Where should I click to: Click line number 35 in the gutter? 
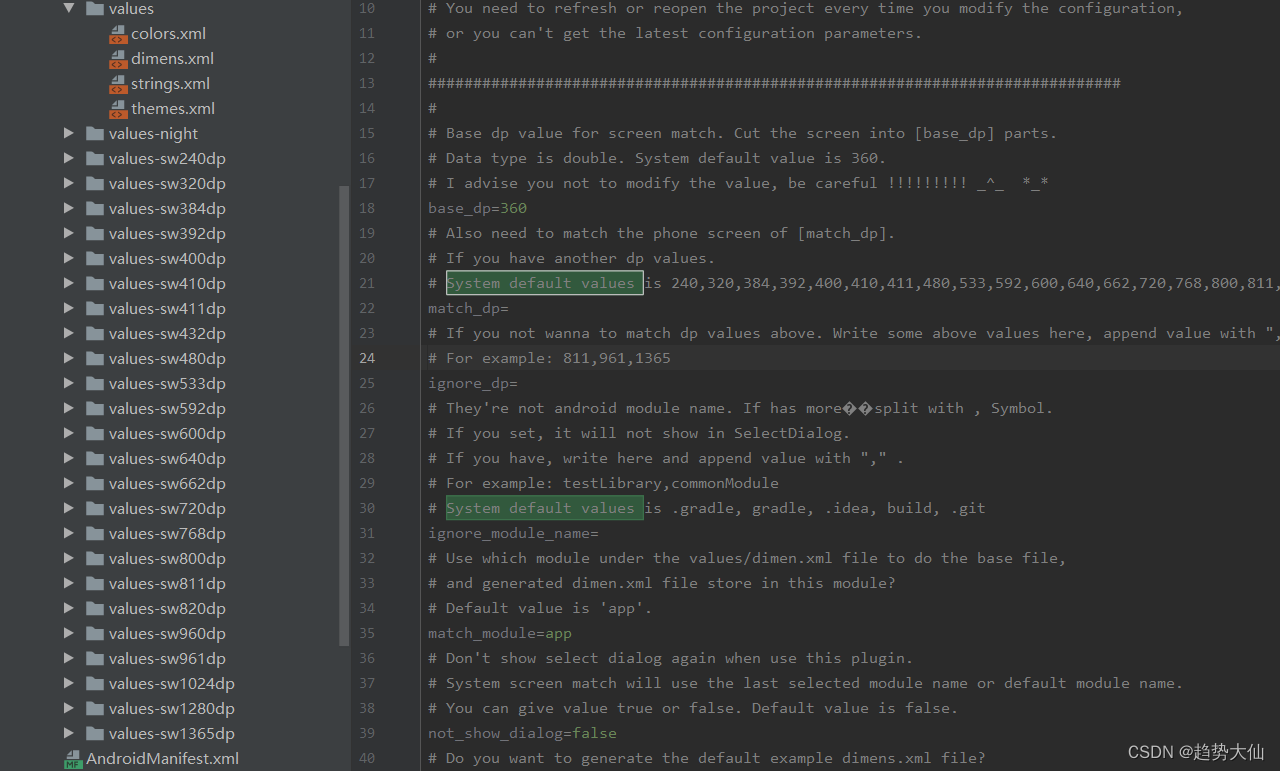pos(367,633)
